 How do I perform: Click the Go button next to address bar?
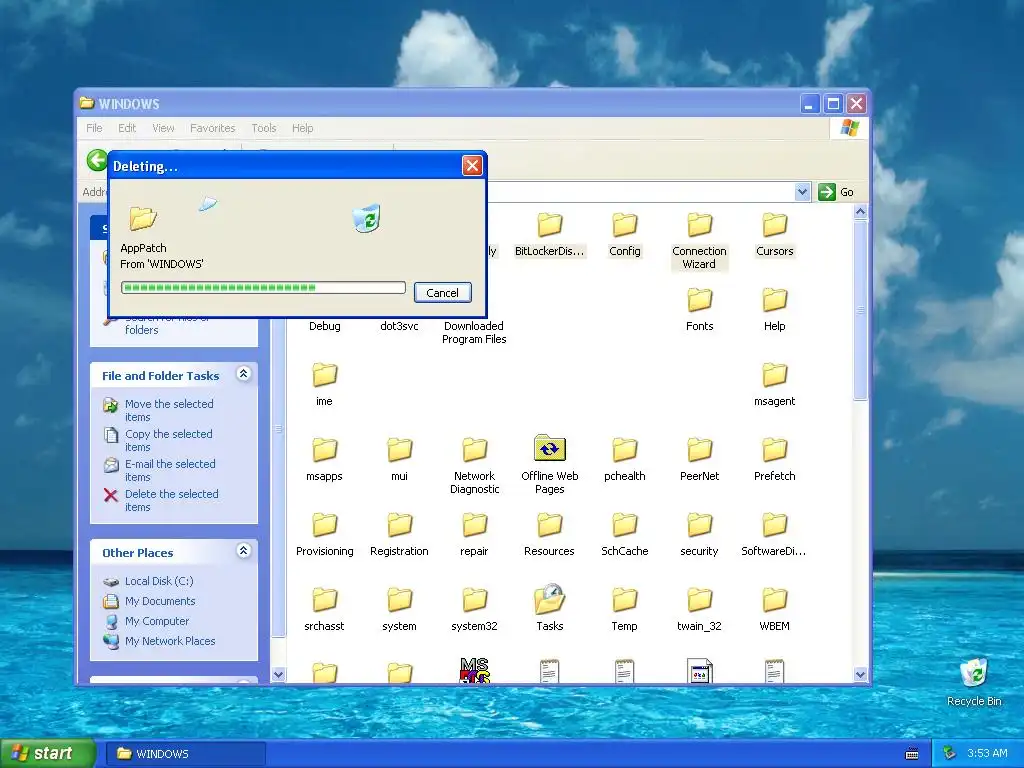(x=837, y=192)
